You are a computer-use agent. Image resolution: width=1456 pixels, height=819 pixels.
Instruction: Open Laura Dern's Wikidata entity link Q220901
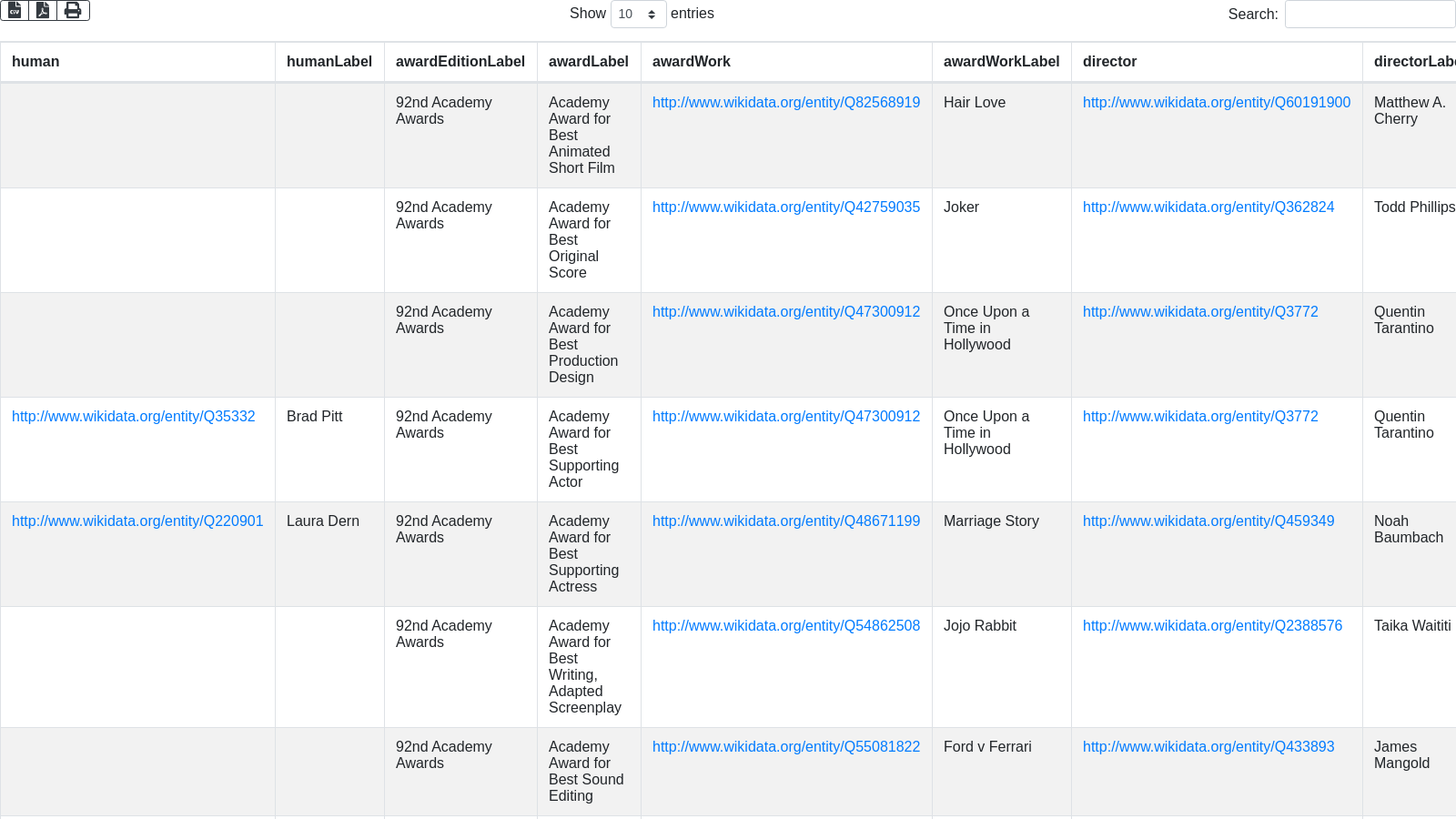(137, 521)
